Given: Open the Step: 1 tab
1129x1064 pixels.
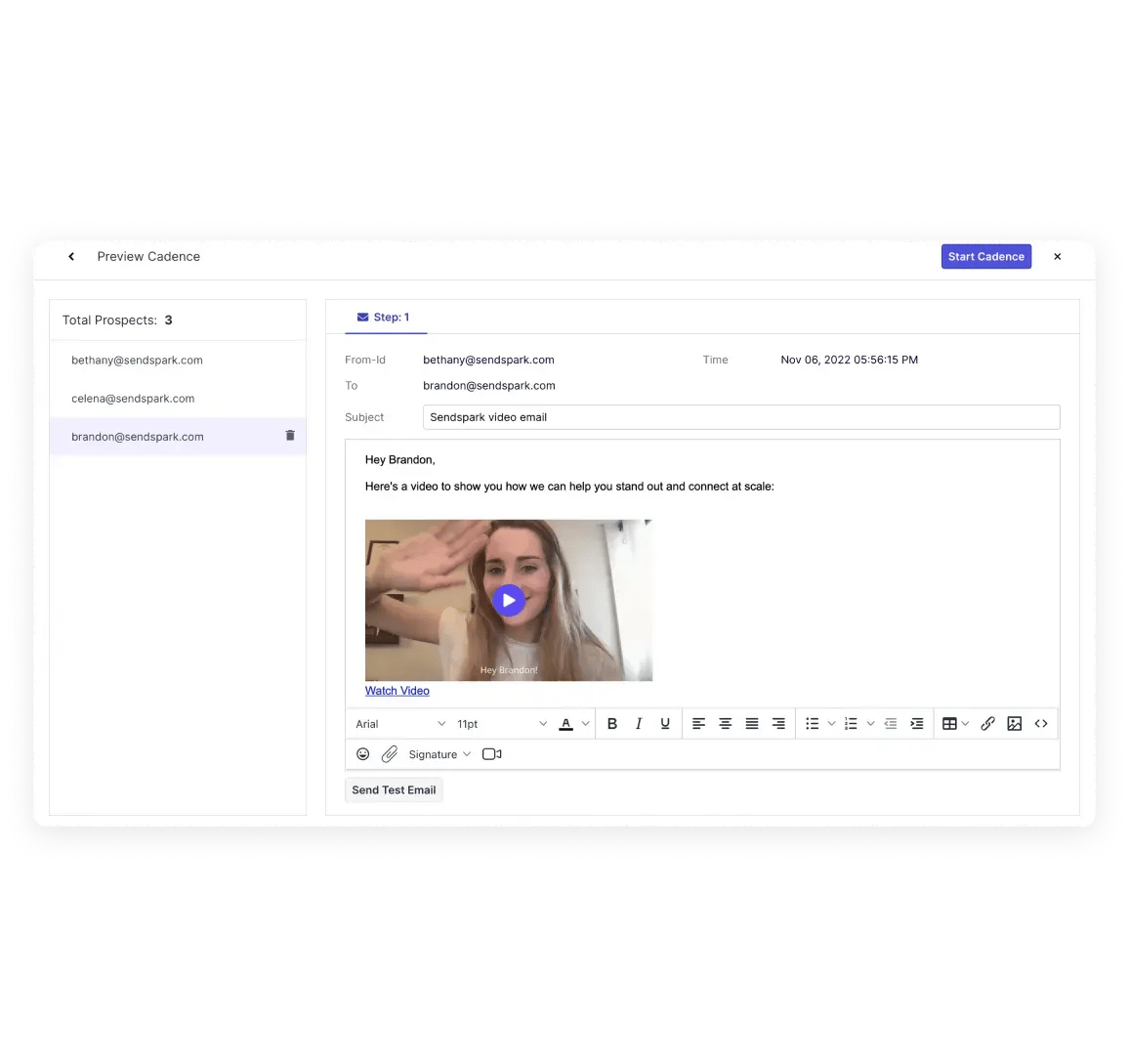Looking at the screenshot, I should coord(384,317).
